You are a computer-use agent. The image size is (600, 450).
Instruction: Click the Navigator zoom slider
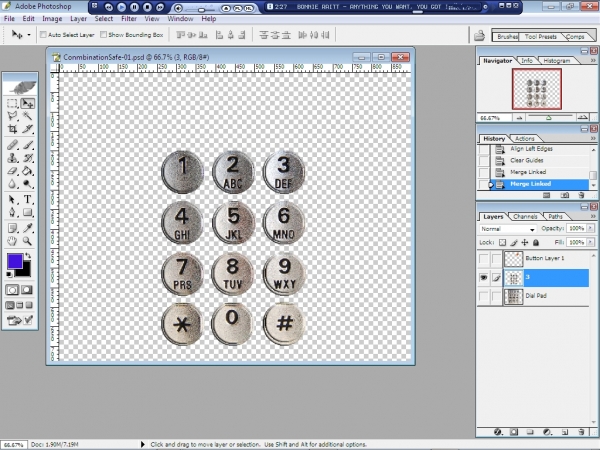tap(549, 117)
